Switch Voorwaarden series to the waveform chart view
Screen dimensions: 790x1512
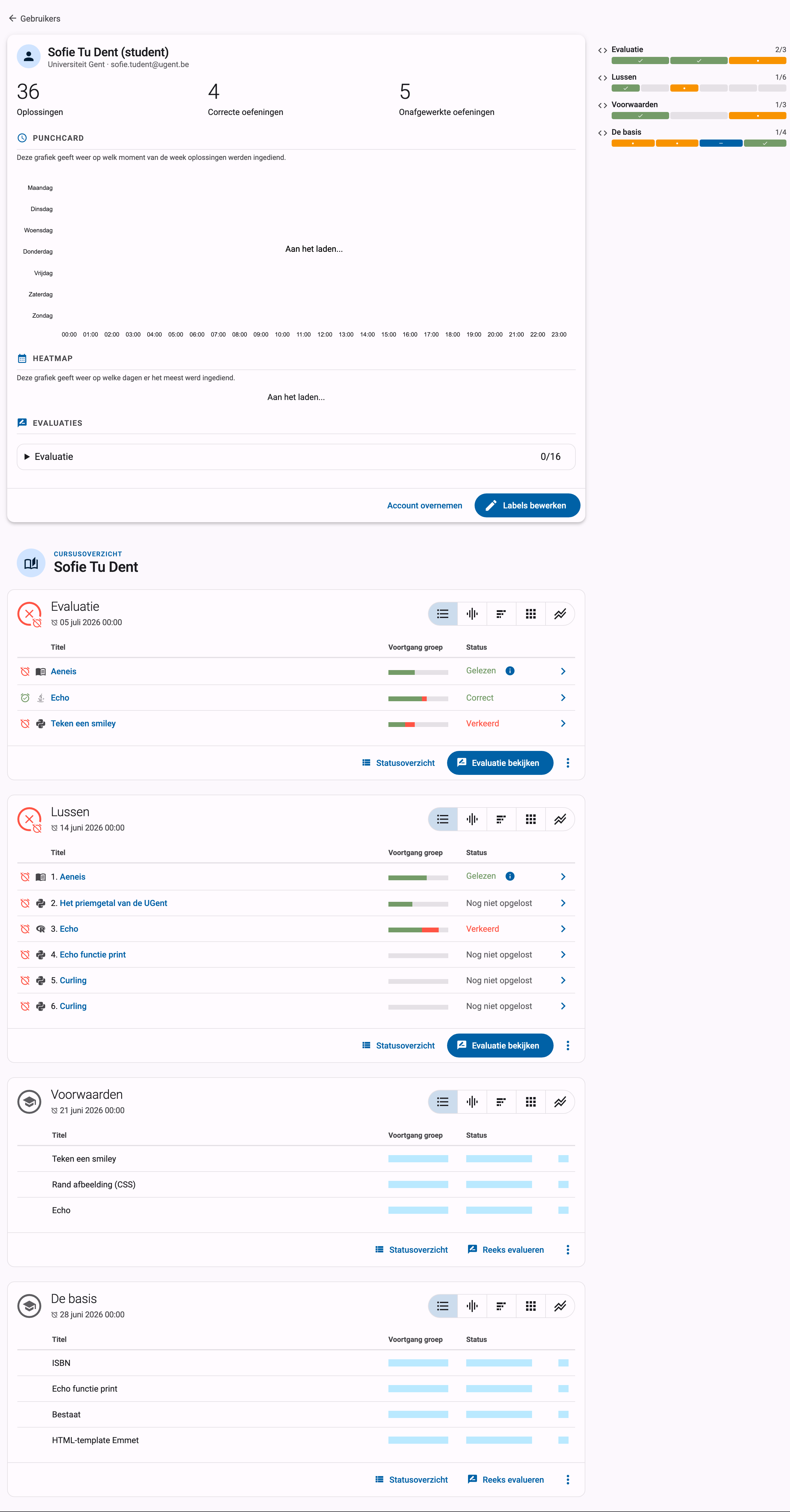tap(472, 1102)
